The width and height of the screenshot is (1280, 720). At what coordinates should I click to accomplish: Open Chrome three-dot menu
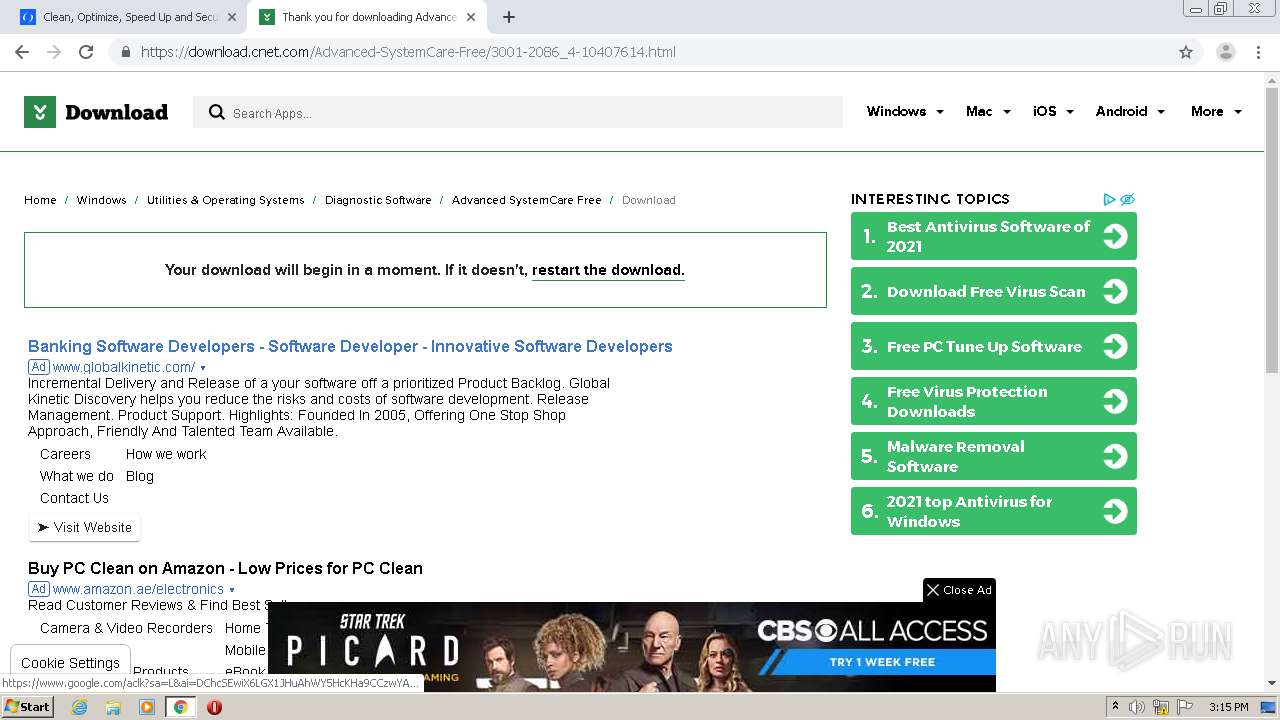[x=1258, y=52]
